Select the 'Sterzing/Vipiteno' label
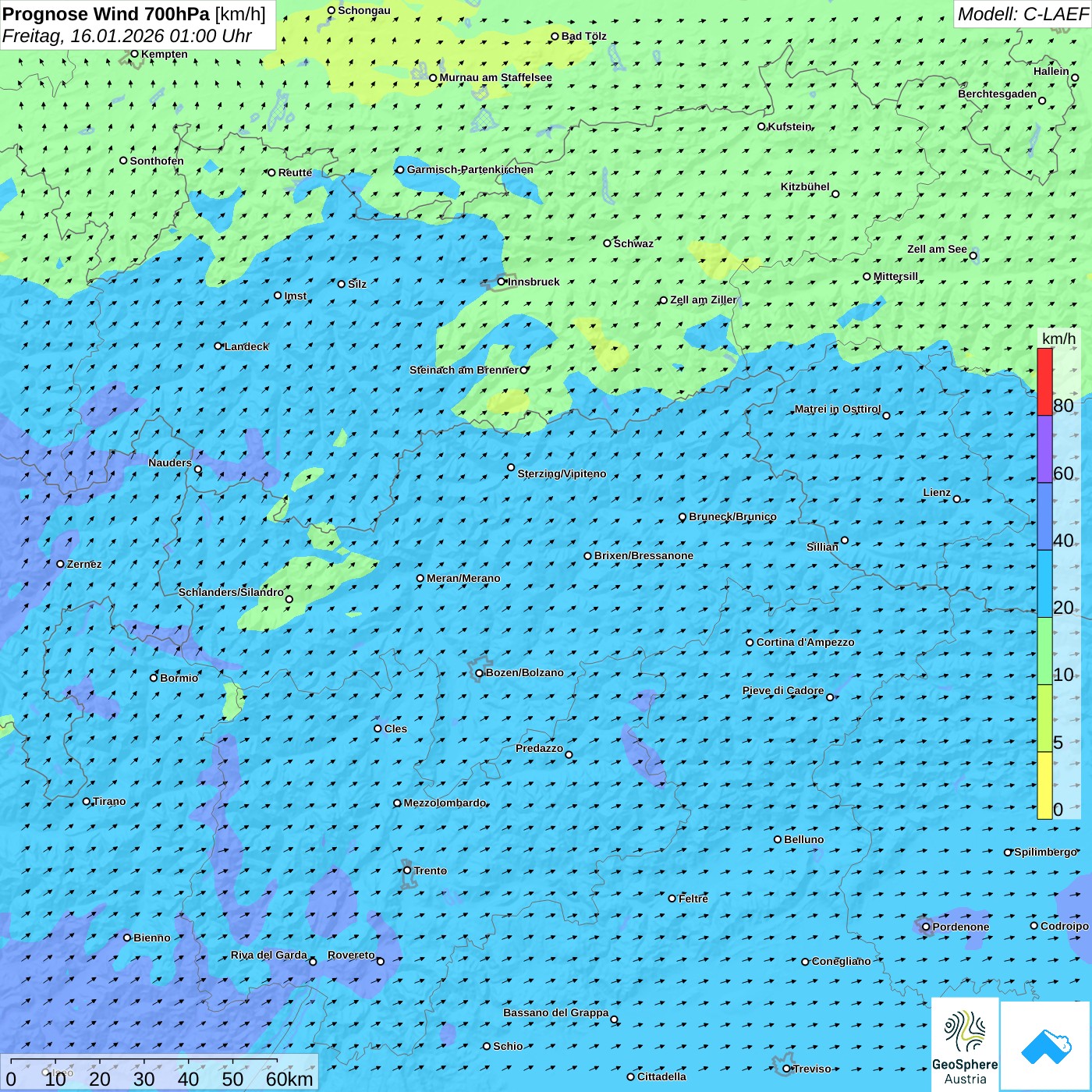 pyautogui.click(x=562, y=473)
